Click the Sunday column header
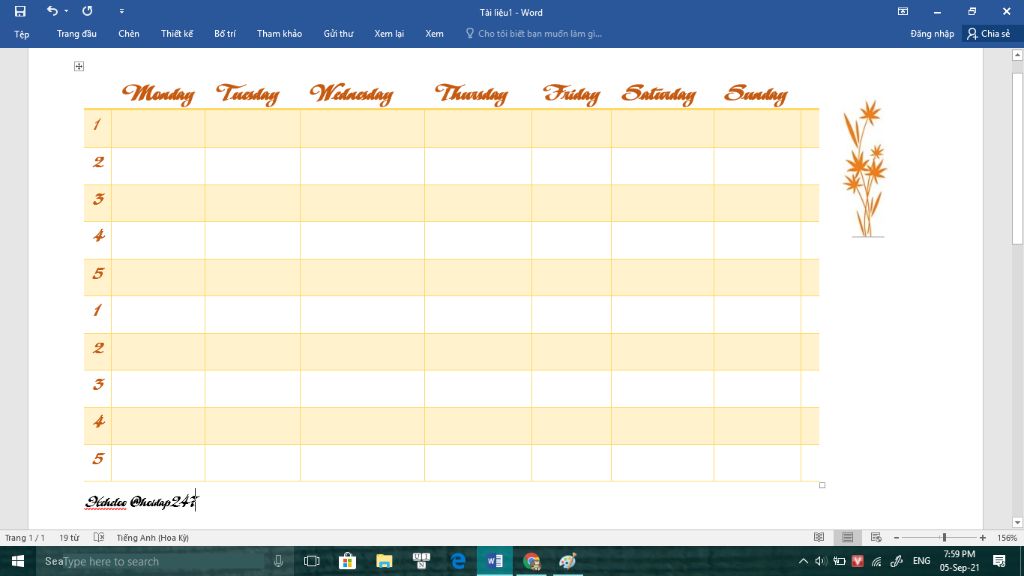Viewport: 1024px width, 576px height. click(756, 95)
